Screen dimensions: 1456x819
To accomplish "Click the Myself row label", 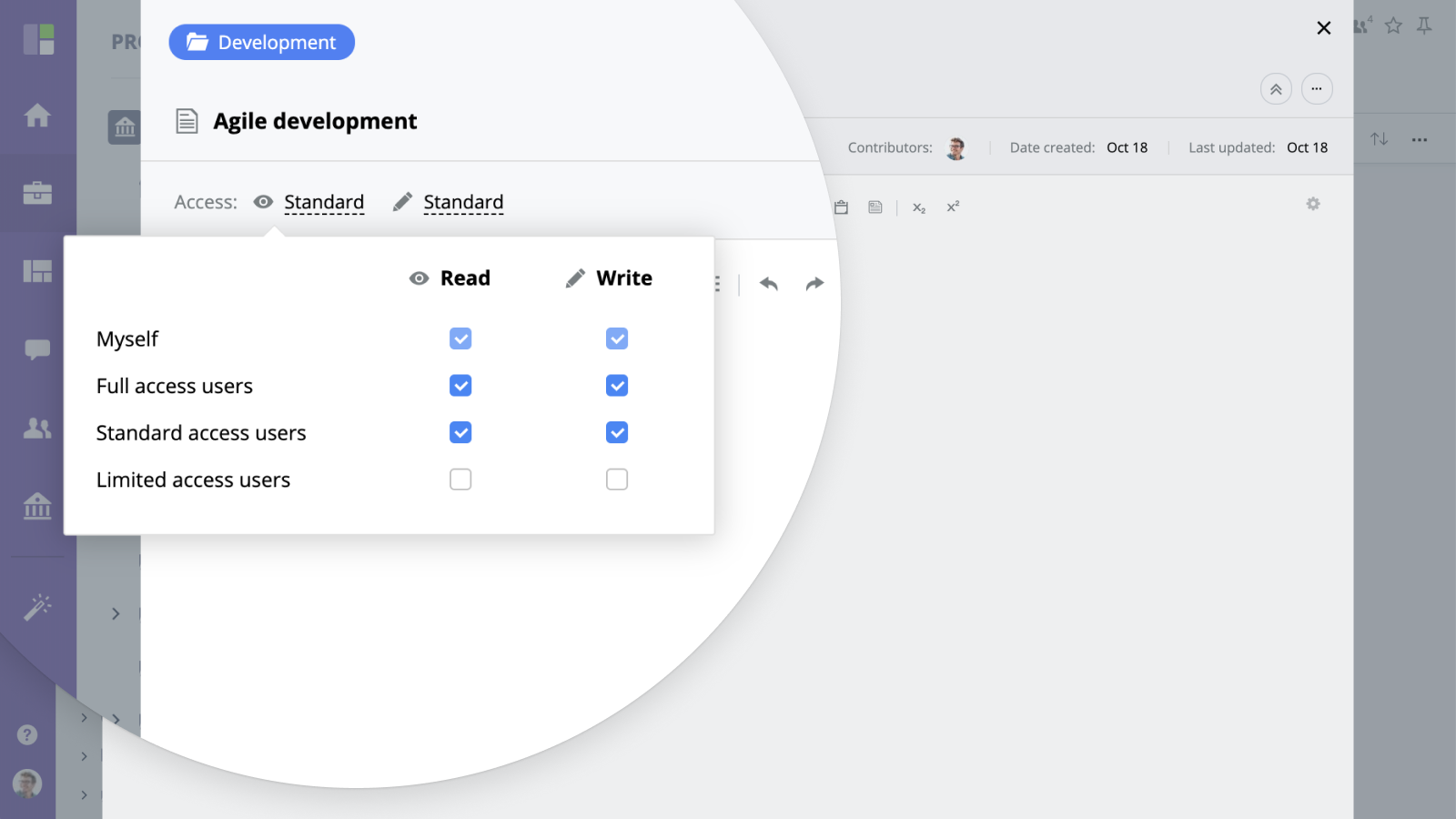I will tap(127, 339).
